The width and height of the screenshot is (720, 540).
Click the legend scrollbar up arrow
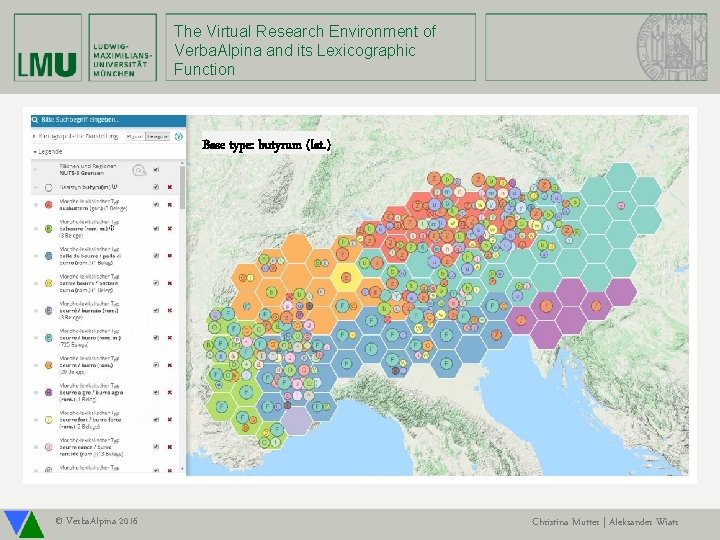pos(182,163)
